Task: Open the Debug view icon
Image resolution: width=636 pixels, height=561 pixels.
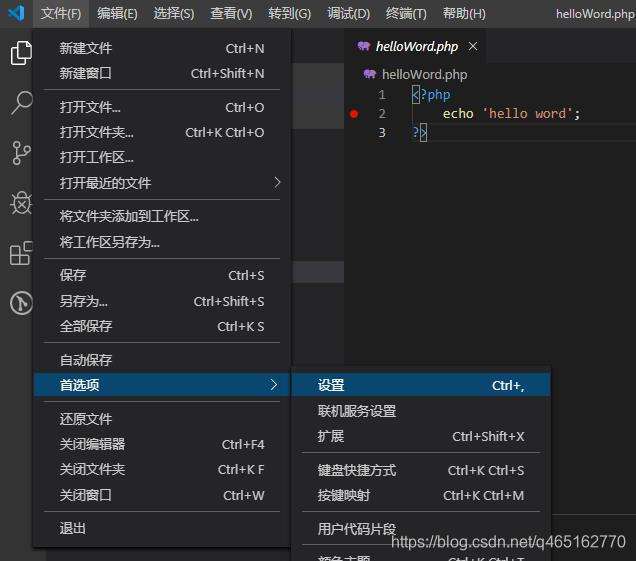Action: [21, 202]
